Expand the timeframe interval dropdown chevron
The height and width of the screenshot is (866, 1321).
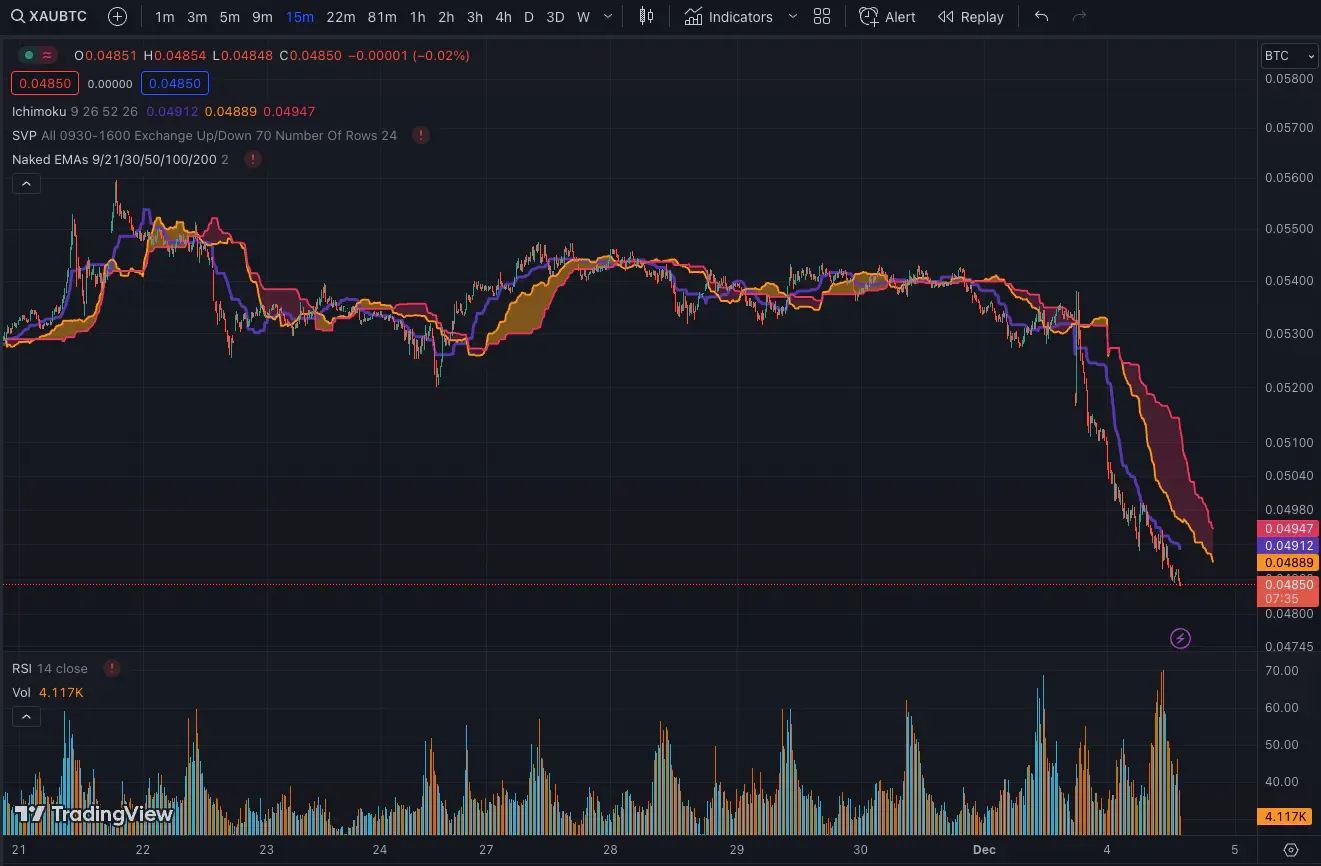coord(608,17)
